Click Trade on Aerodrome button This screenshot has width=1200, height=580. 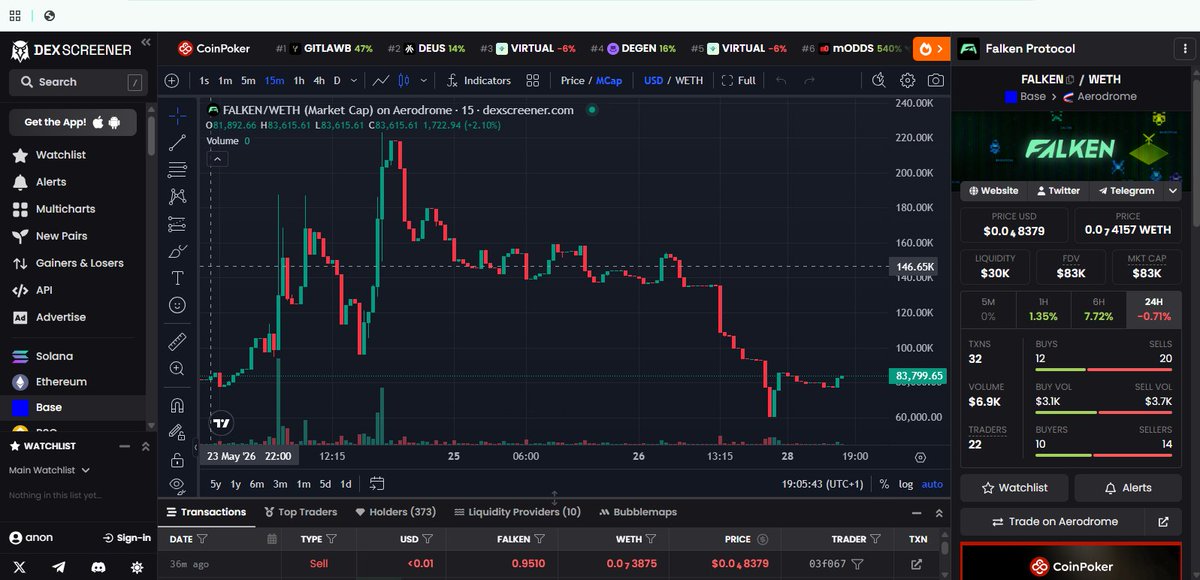1054,521
